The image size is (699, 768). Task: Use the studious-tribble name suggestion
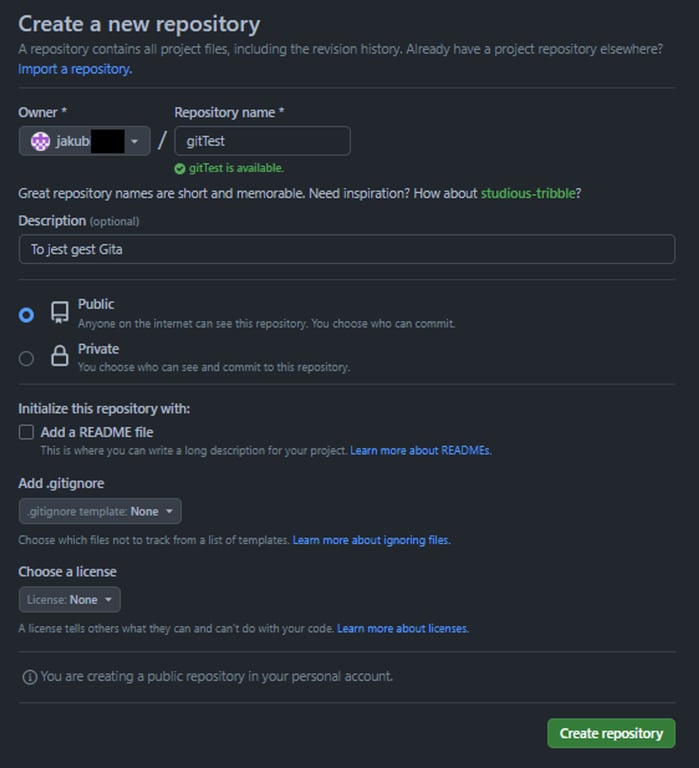(x=528, y=193)
